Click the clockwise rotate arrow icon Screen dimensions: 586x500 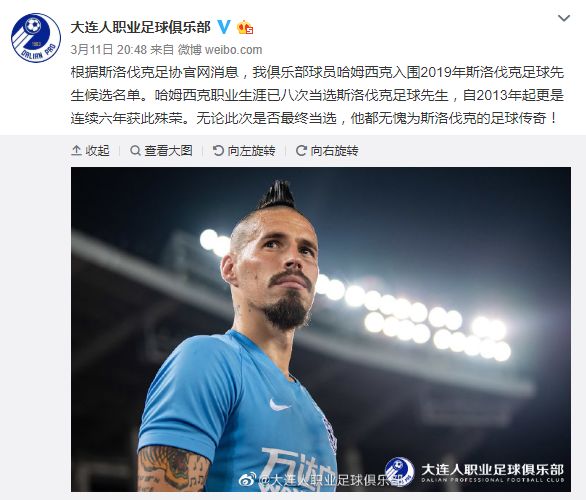(301, 151)
